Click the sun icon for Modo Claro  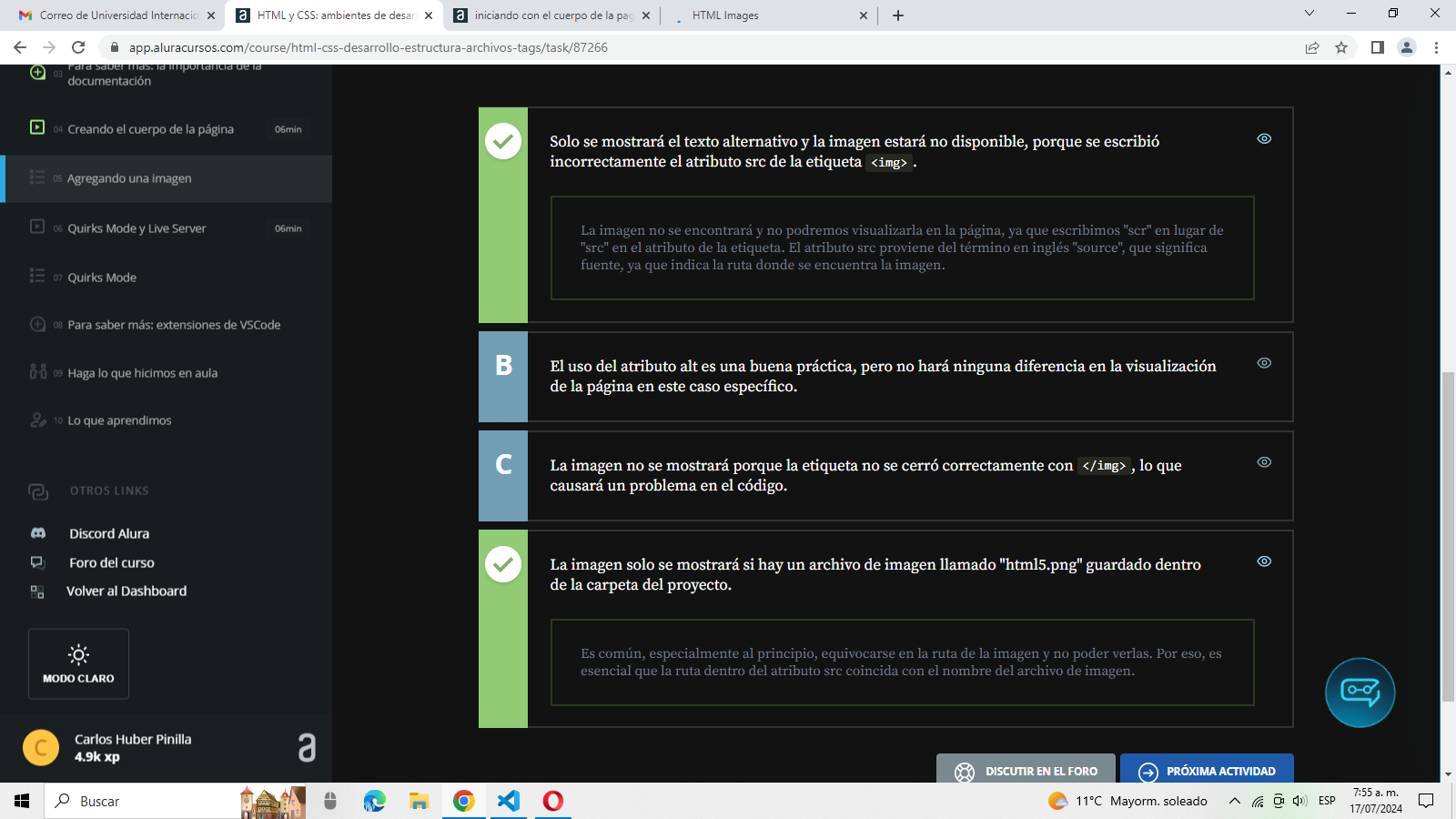[78, 654]
